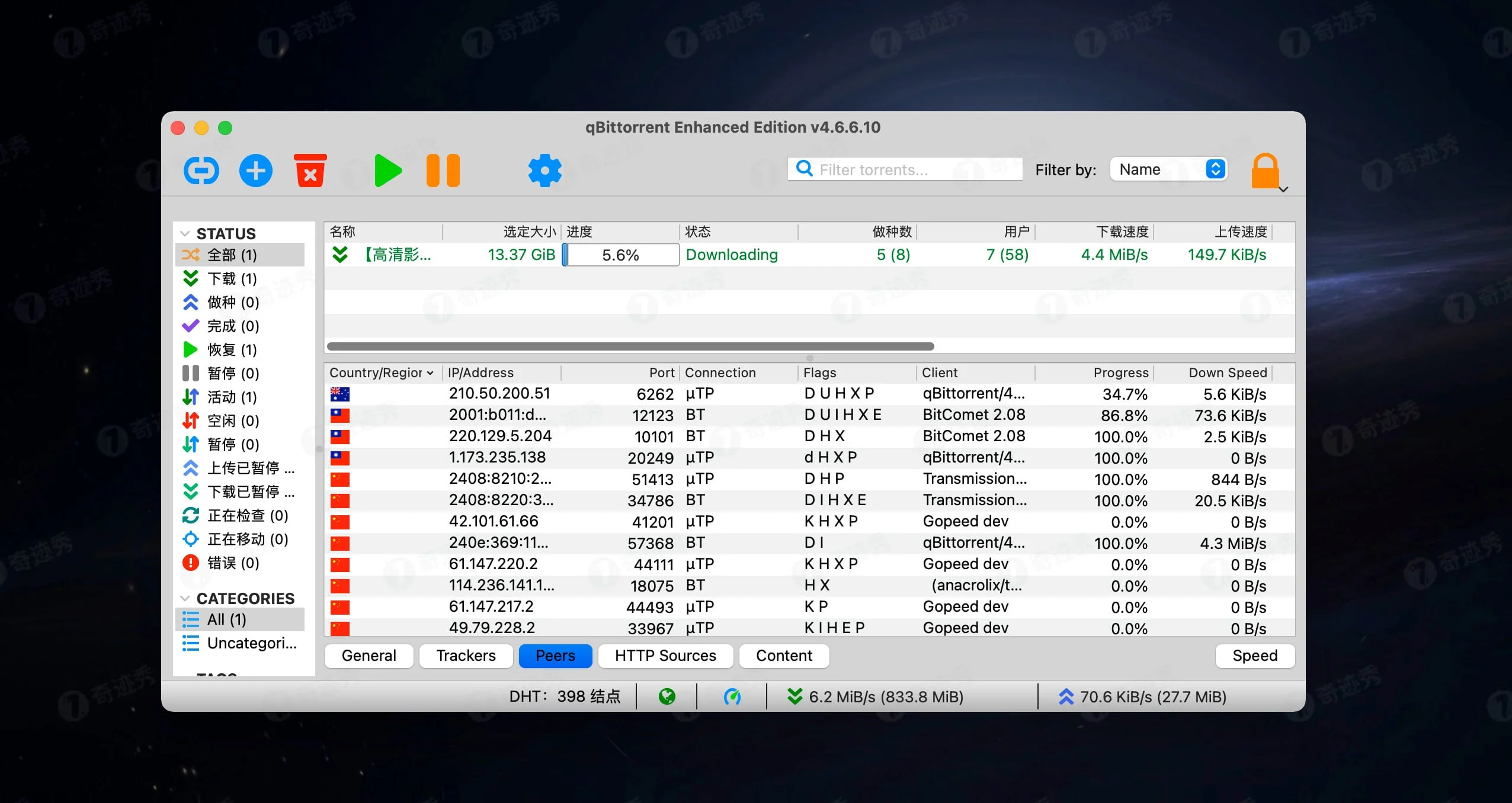Viewport: 1512px width, 803px height.
Task: Click the 5.6% progress bar of the torrent
Action: (620, 255)
